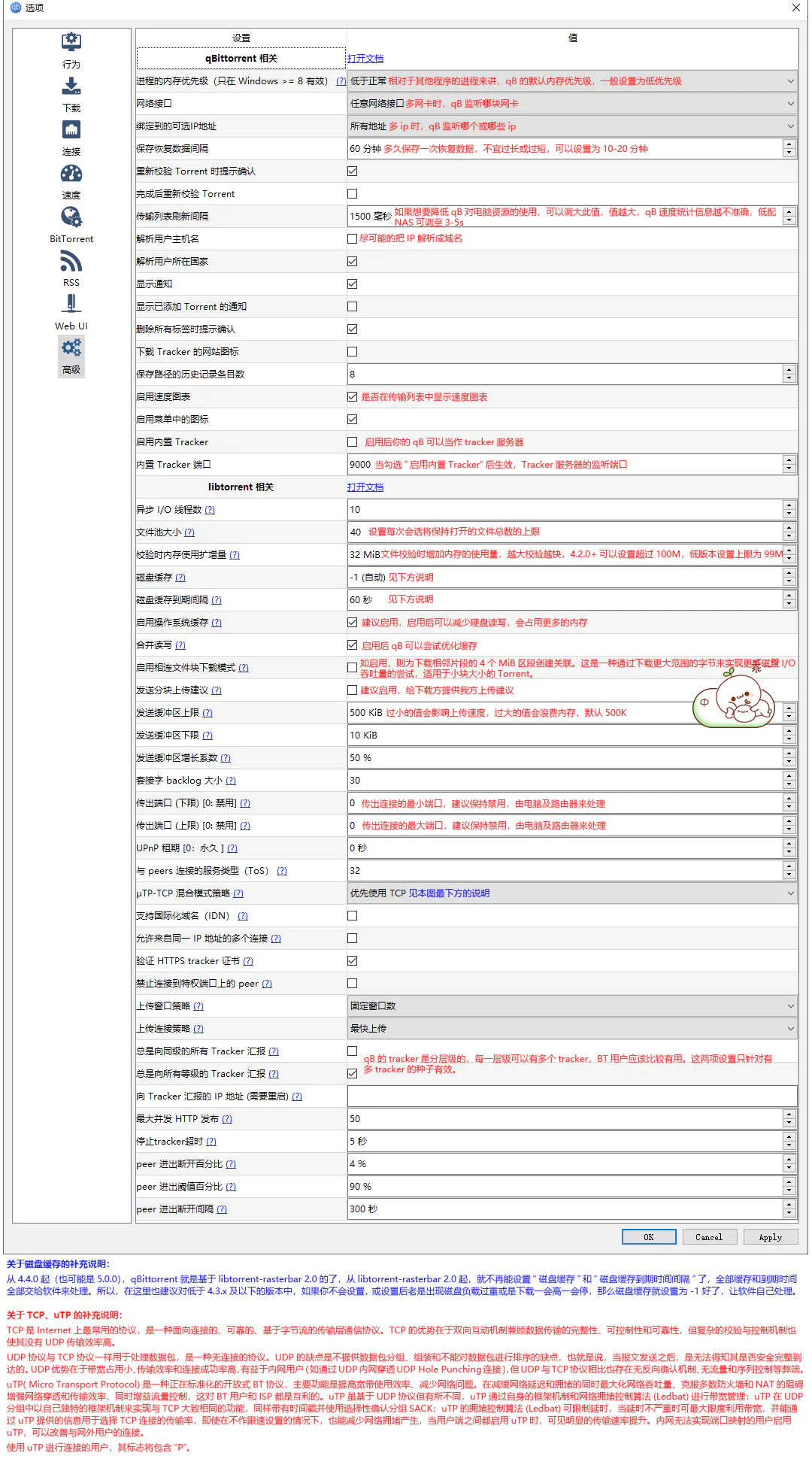Screen dimensions: 812x1474
Task: Open the 速度 (Speed) gauge icon
Action: click(71, 173)
